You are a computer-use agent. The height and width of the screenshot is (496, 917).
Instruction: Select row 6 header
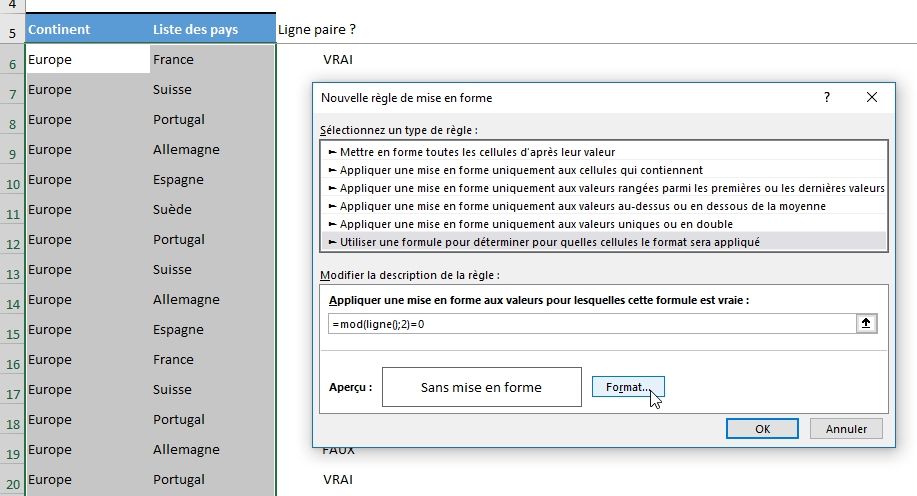coord(12,63)
